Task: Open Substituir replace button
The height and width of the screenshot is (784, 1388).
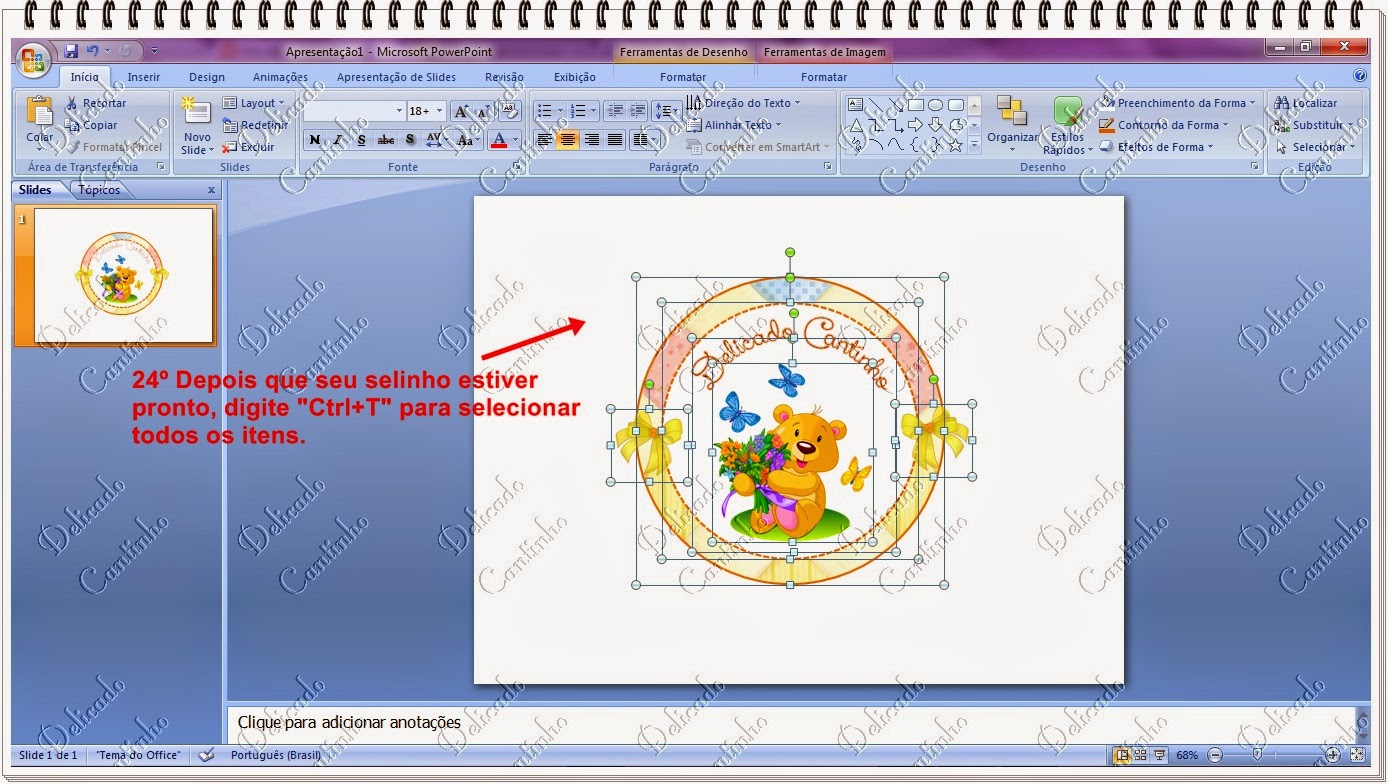Action: click(1313, 125)
